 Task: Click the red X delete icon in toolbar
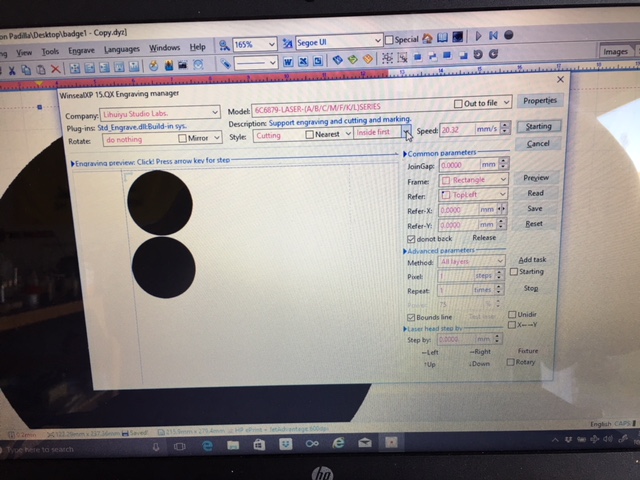click(x=56, y=69)
